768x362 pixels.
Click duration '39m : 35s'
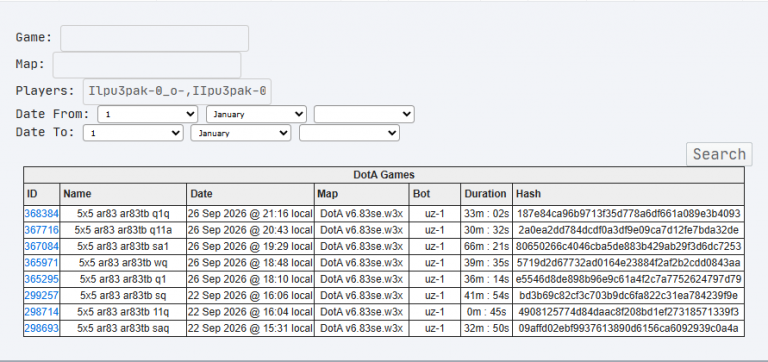click(x=486, y=263)
